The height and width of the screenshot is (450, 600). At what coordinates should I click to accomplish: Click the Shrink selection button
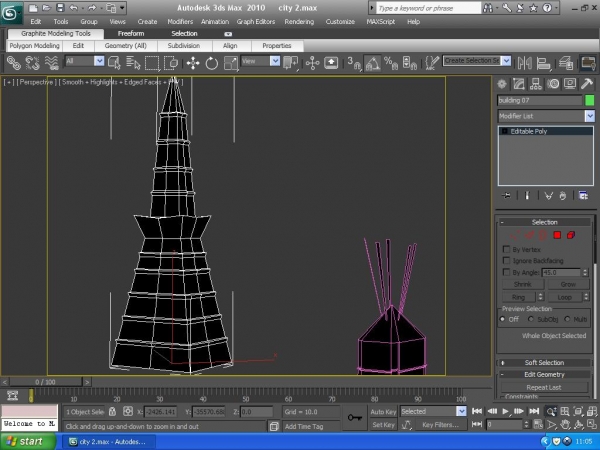click(522, 284)
